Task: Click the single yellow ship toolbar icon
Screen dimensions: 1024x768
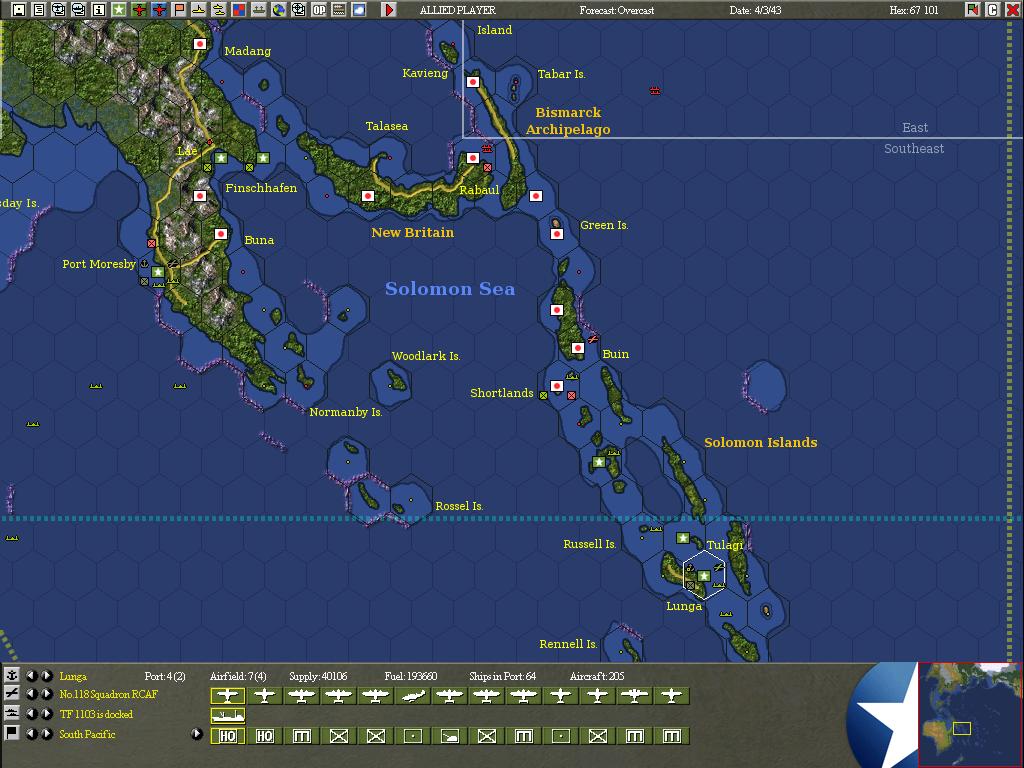Action: coord(199,10)
